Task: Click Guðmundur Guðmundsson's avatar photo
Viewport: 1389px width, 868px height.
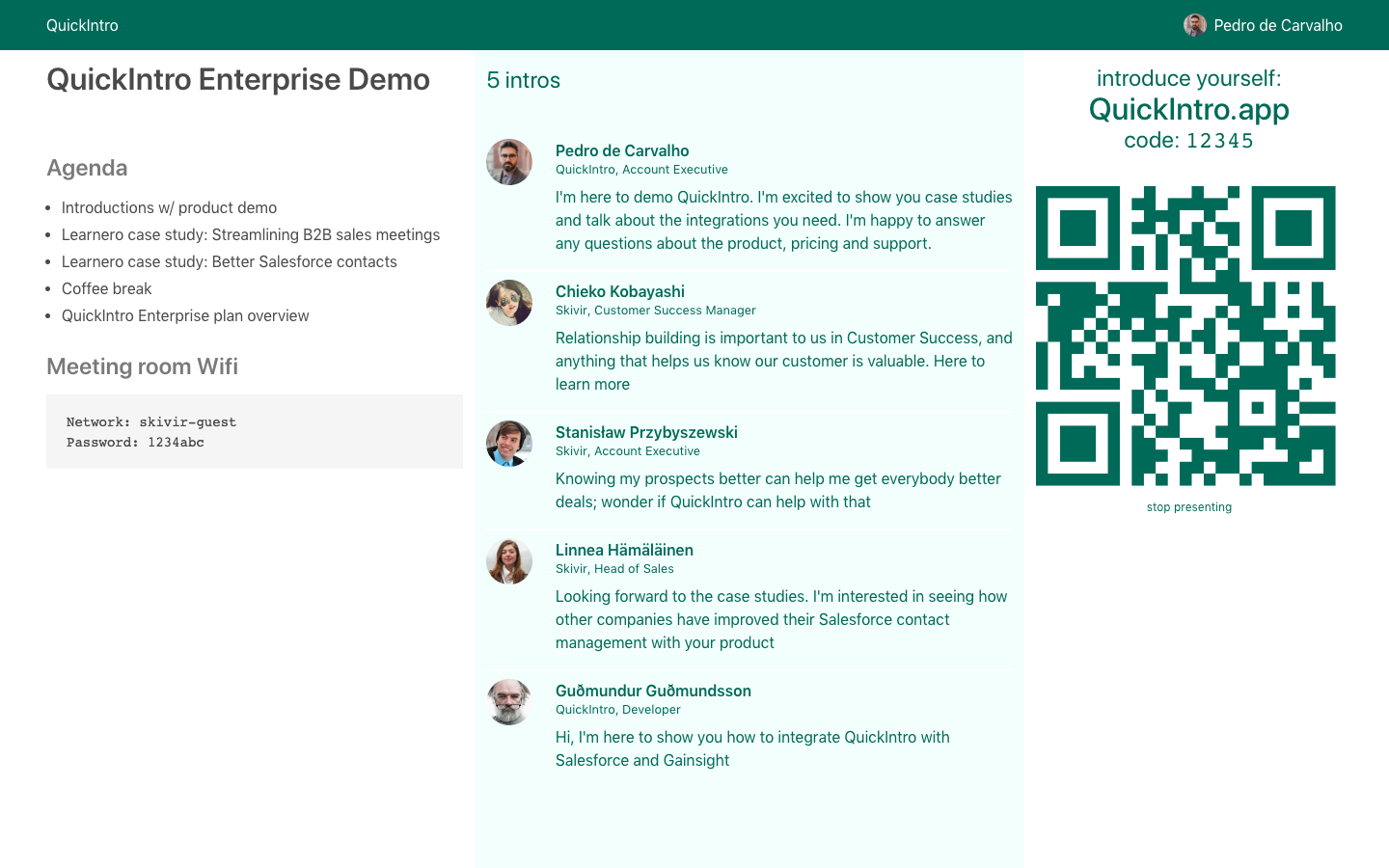Action: click(x=509, y=702)
